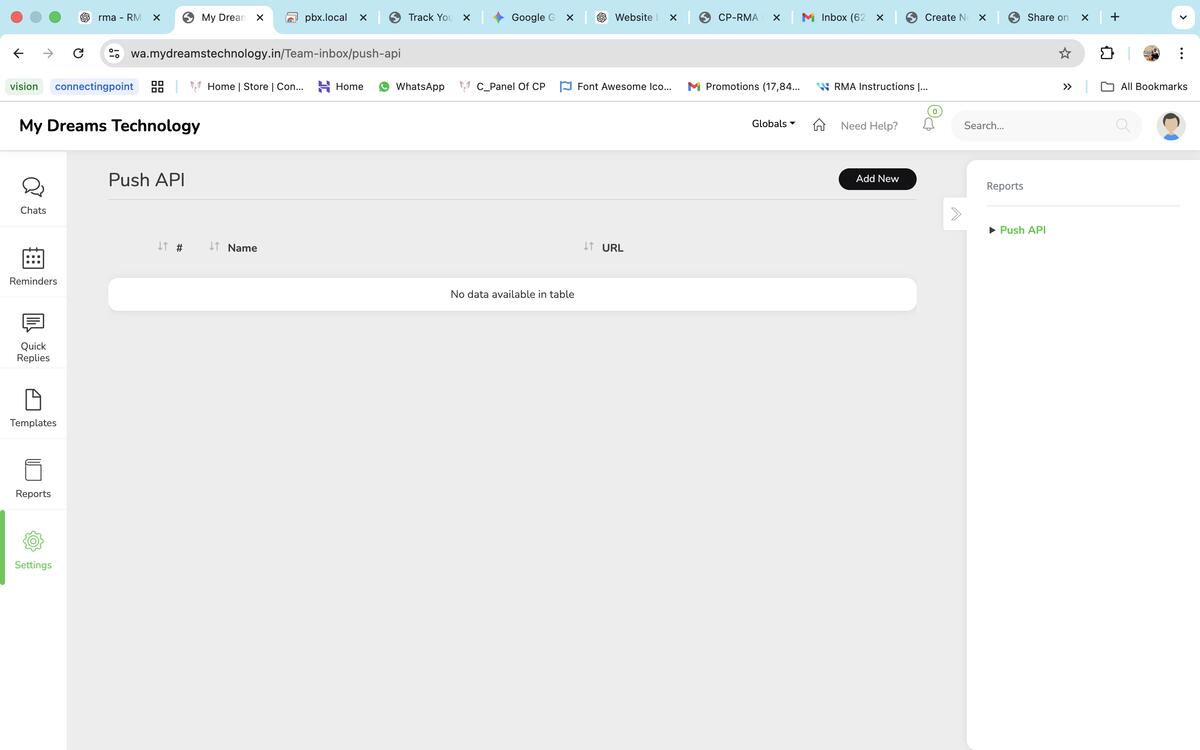Sort table by # column
Viewport: 1200px width, 750px height.
click(179, 248)
